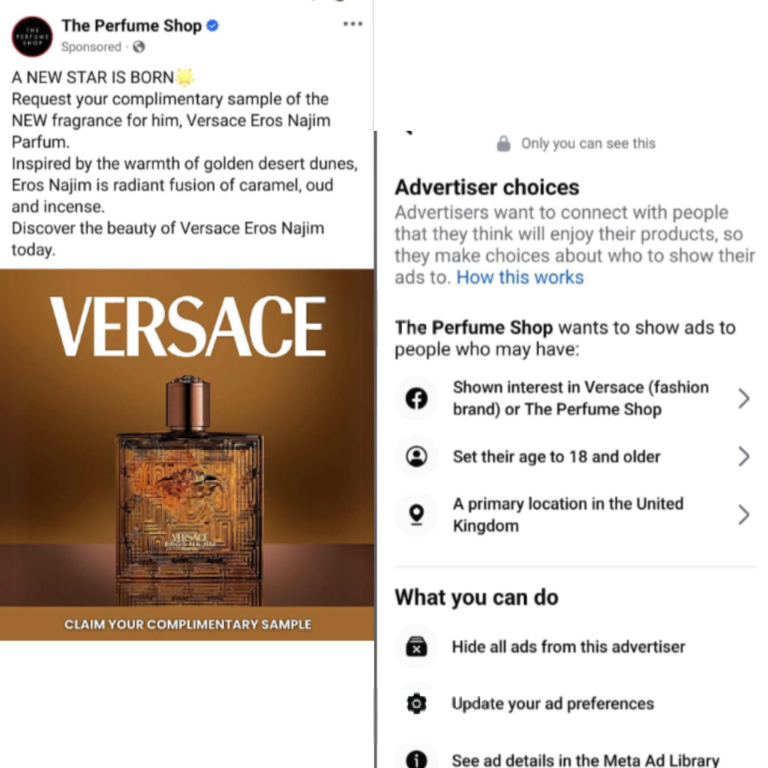The height and width of the screenshot is (768, 768).
Task: Open See ad details in Meta Ad Library
Action: point(585,760)
